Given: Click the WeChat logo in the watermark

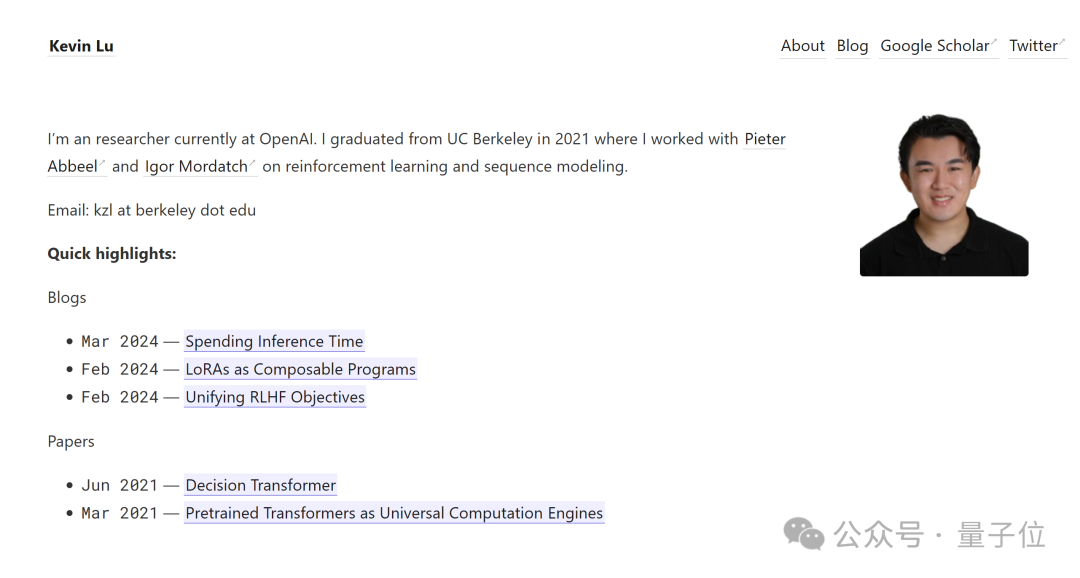Looking at the screenshot, I should [x=804, y=534].
